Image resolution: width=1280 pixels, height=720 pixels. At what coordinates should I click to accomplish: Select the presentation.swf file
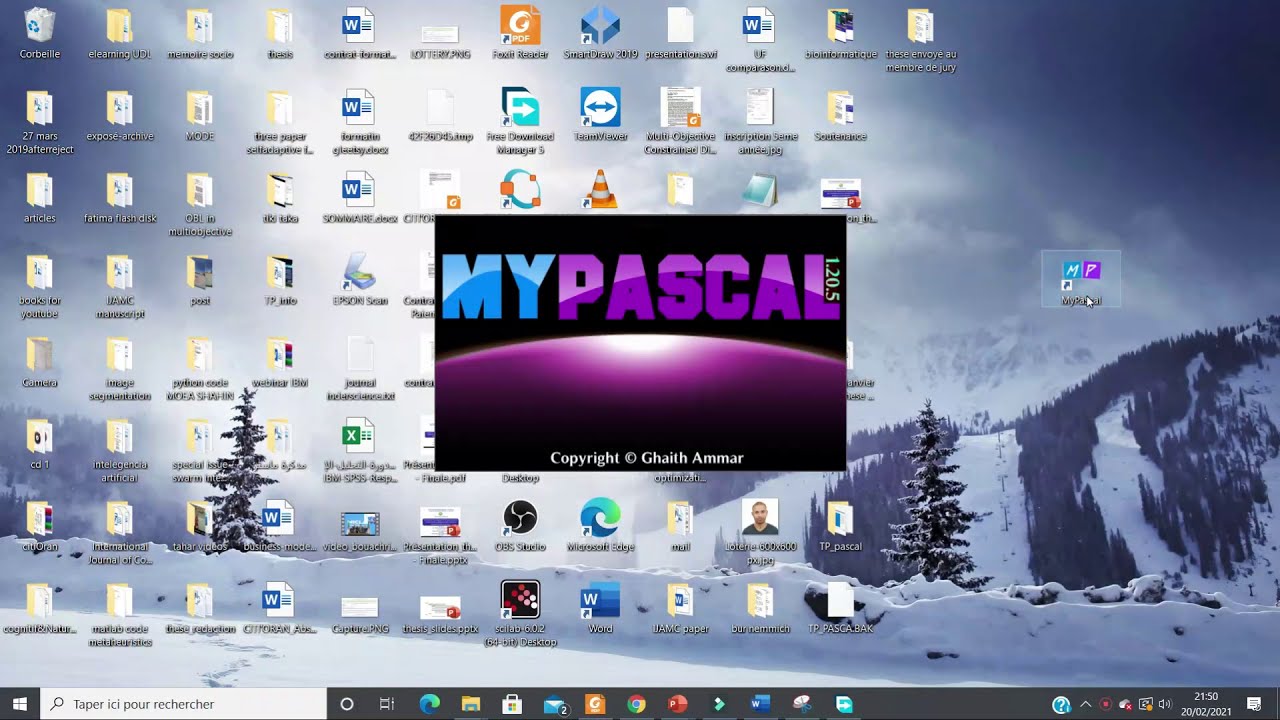click(x=680, y=33)
